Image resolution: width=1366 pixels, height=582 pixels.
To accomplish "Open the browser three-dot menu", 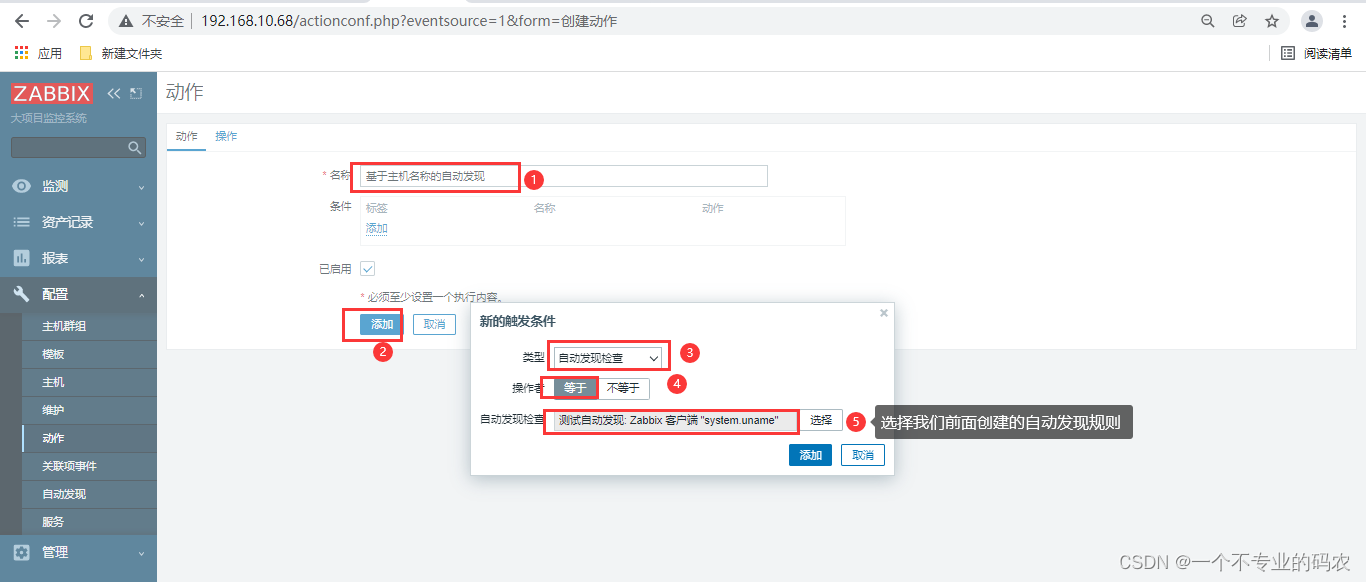I will (1345, 21).
